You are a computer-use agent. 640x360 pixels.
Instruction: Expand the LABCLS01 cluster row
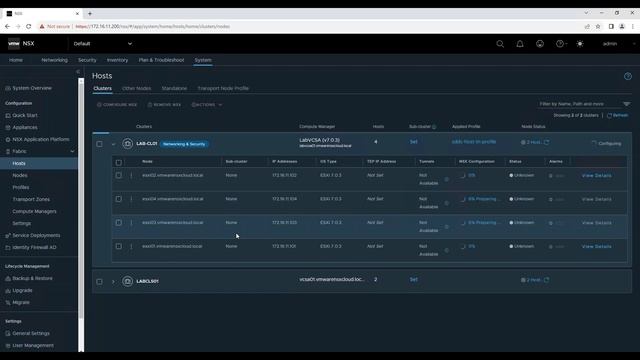[x=113, y=282]
